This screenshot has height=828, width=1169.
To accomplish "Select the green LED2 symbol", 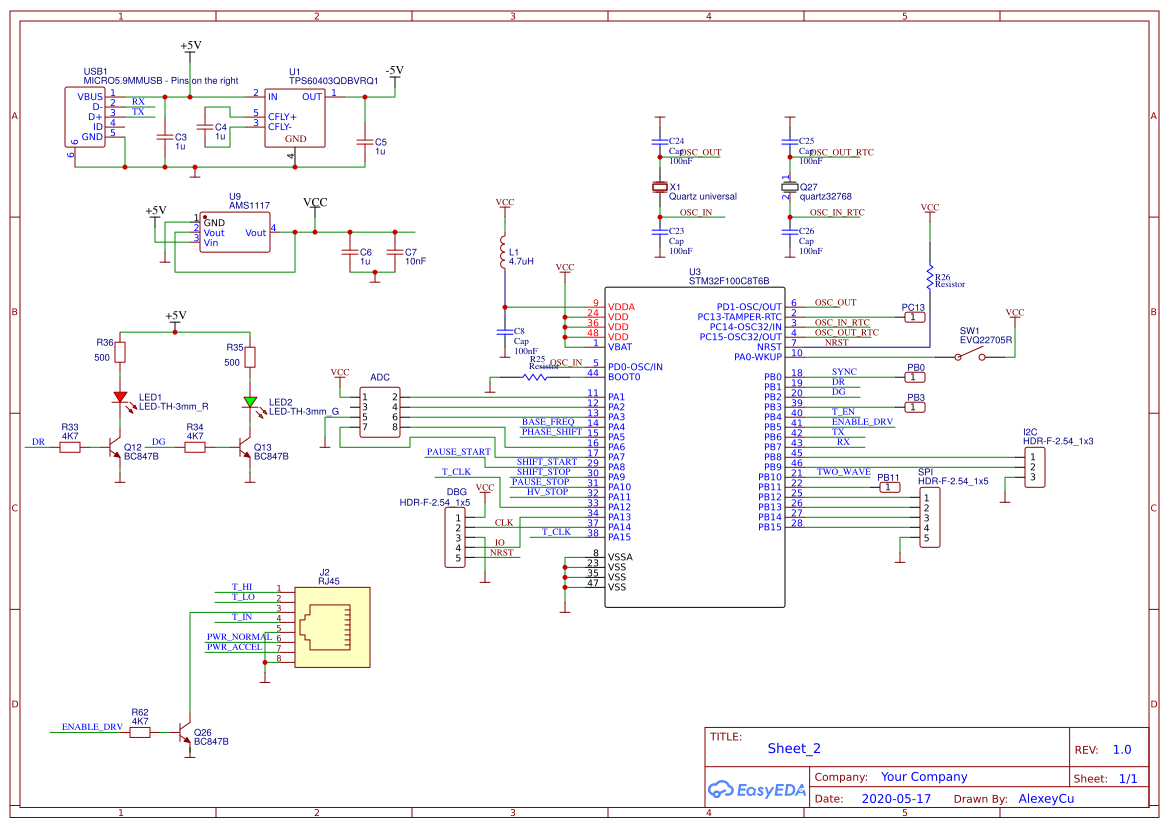I will (x=250, y=400).
